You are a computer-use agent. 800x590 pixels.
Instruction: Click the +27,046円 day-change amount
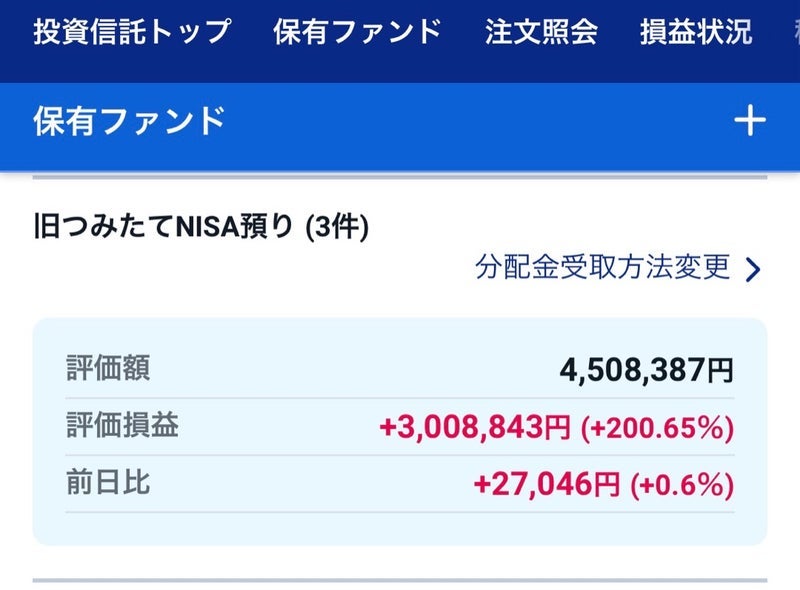point(546,484)
